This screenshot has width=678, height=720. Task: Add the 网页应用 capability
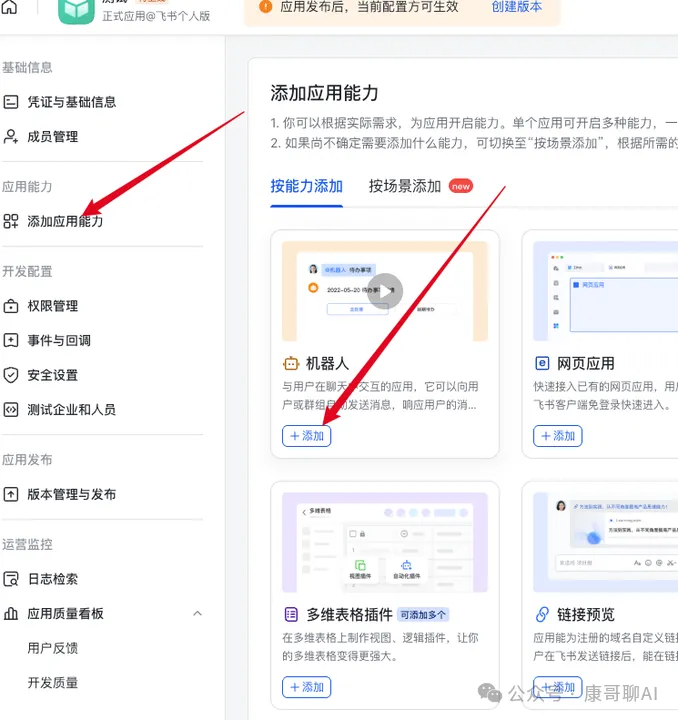558,436
